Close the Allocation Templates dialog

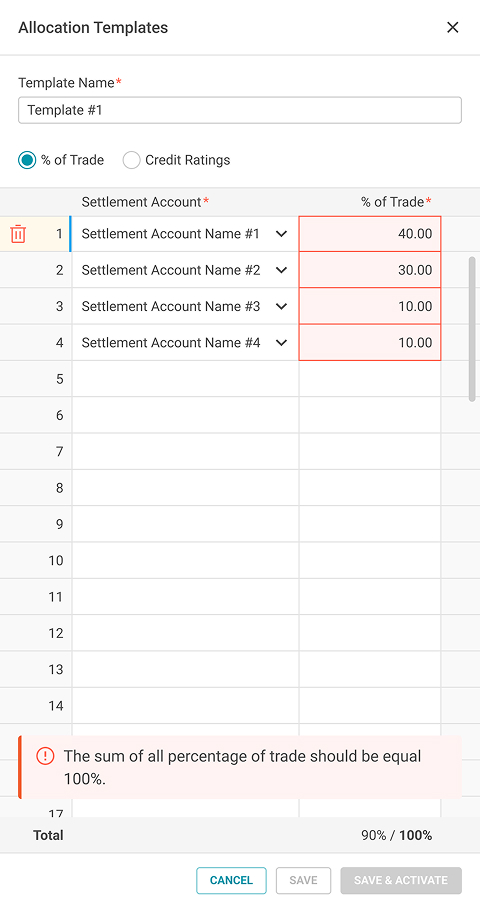tap(452, 27)
